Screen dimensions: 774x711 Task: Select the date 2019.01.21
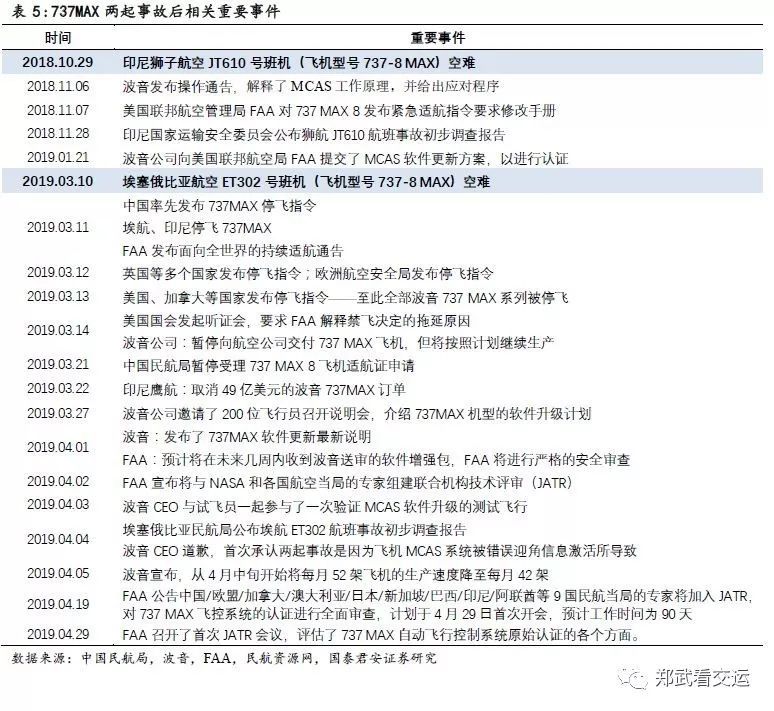[58, 157]
